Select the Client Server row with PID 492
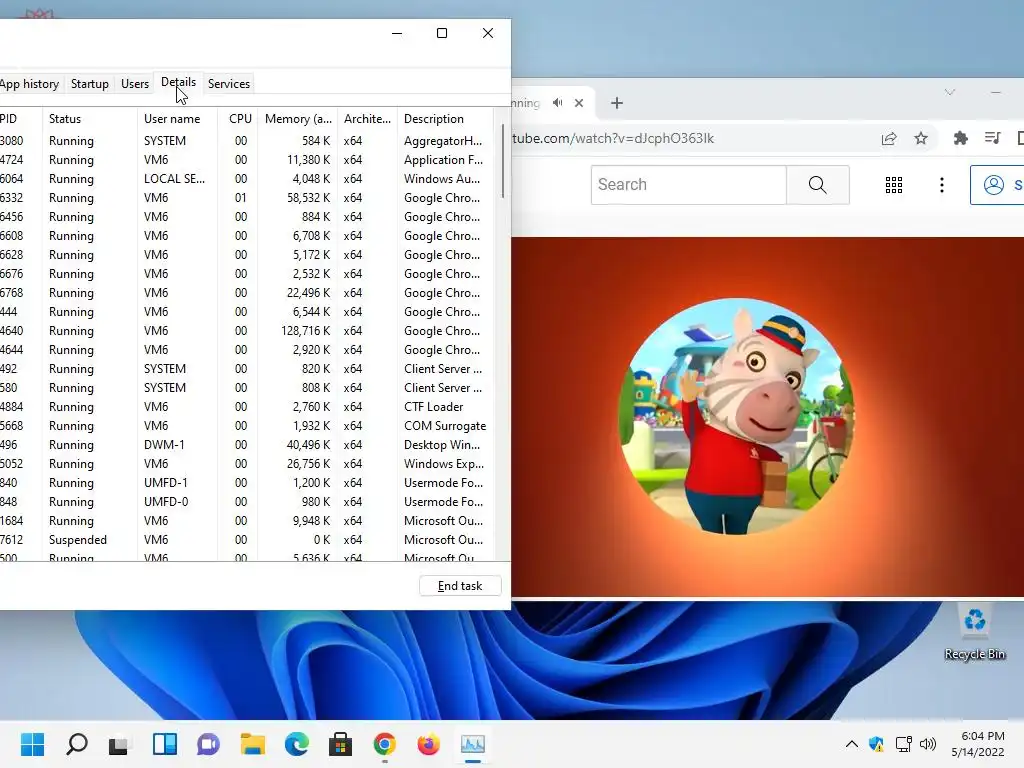1024x768 pixels. click(x=247, y=368)
